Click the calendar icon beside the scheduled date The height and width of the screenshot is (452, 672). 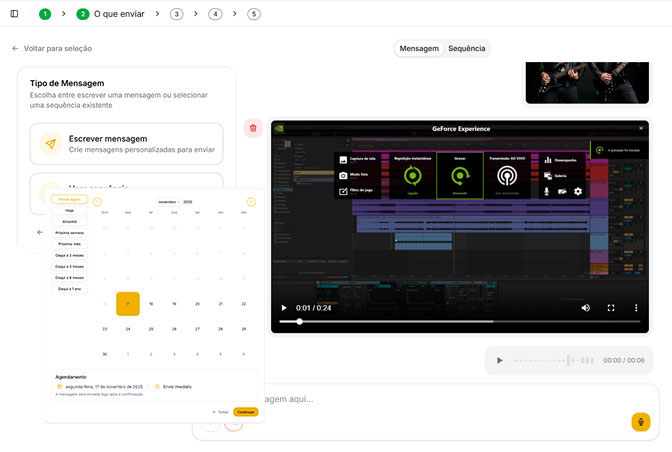[x=60, y=387]
